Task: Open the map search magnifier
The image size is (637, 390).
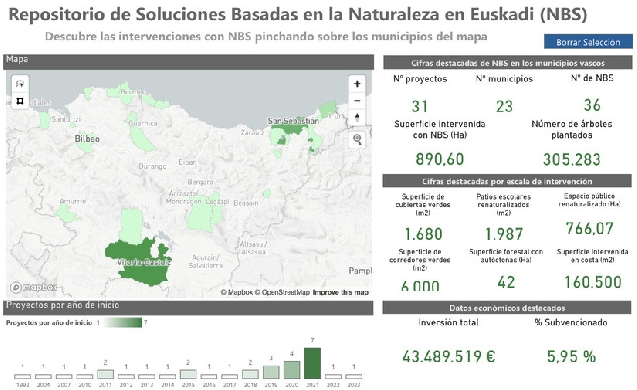Action: point(357,139)
